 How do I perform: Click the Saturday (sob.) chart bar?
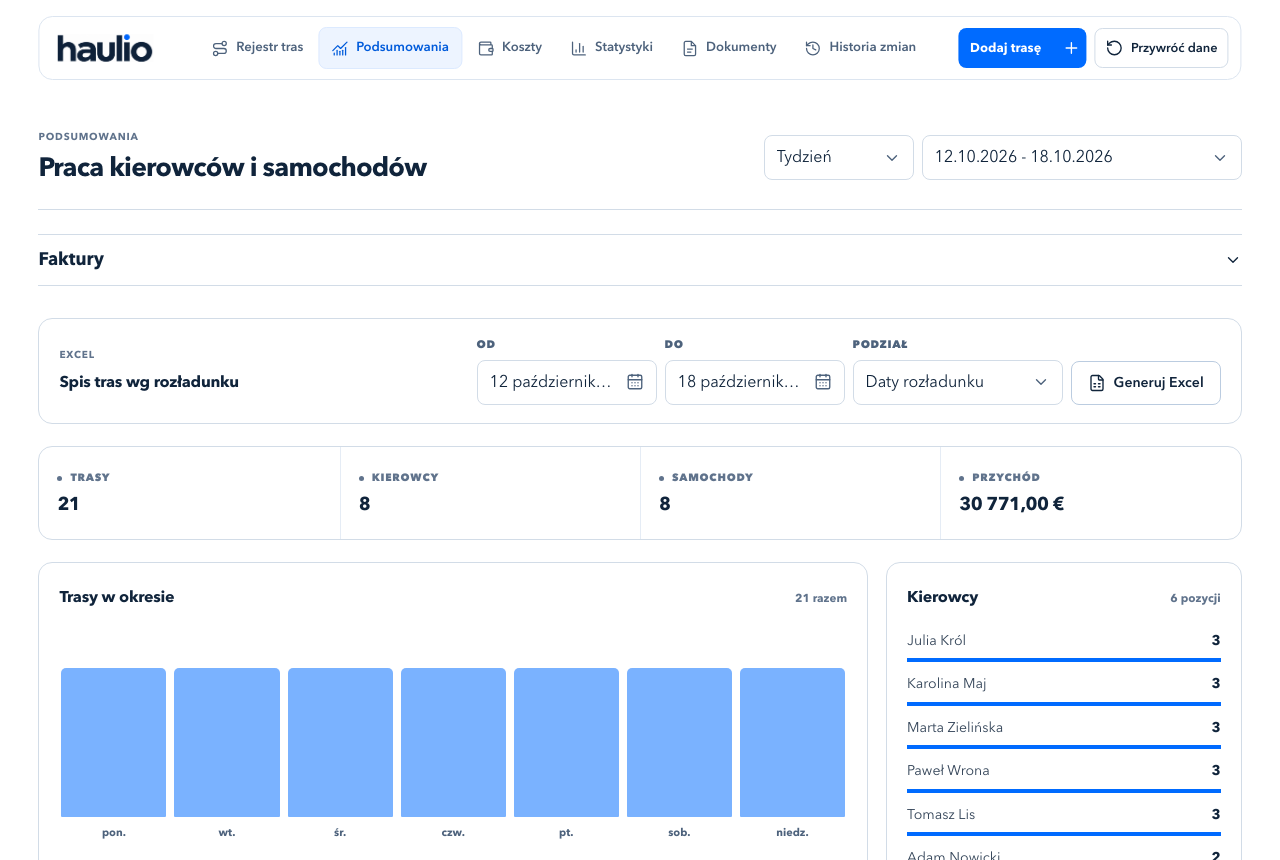point(679,743)
